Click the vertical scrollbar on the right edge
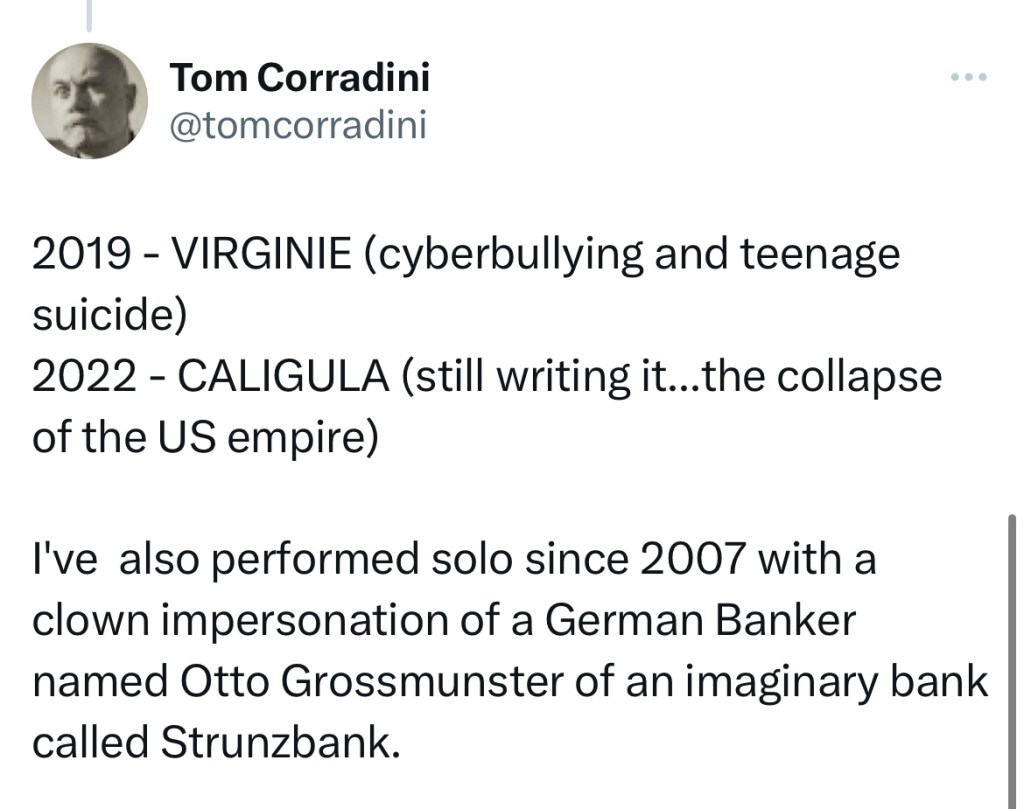Viewport: 1024px width, 809px height. pos(1012,660)
